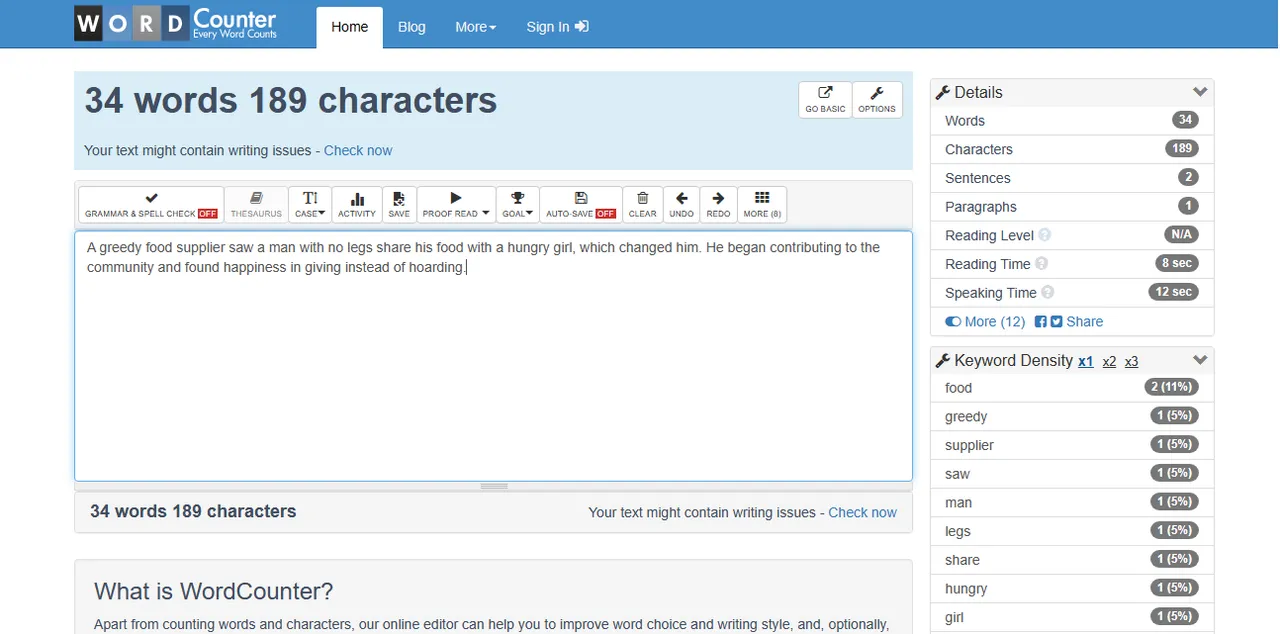Image resolution: width=1280 pixels, height=634 pixels.
Task: Open the More (8) grid menu
Action: [x=762, y=204]
